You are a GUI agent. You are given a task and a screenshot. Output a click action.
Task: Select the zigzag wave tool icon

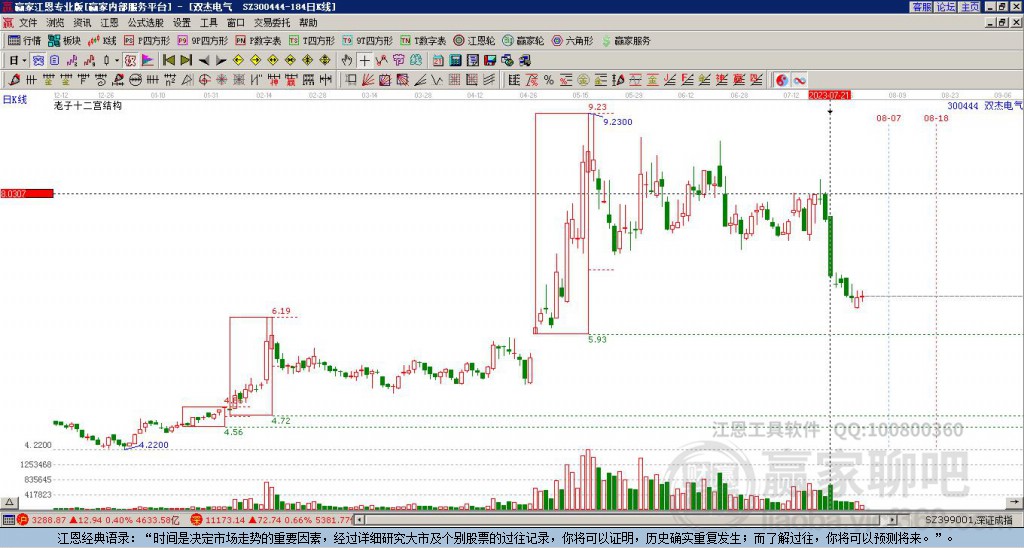pyautogui.click(x=437, y=80)
